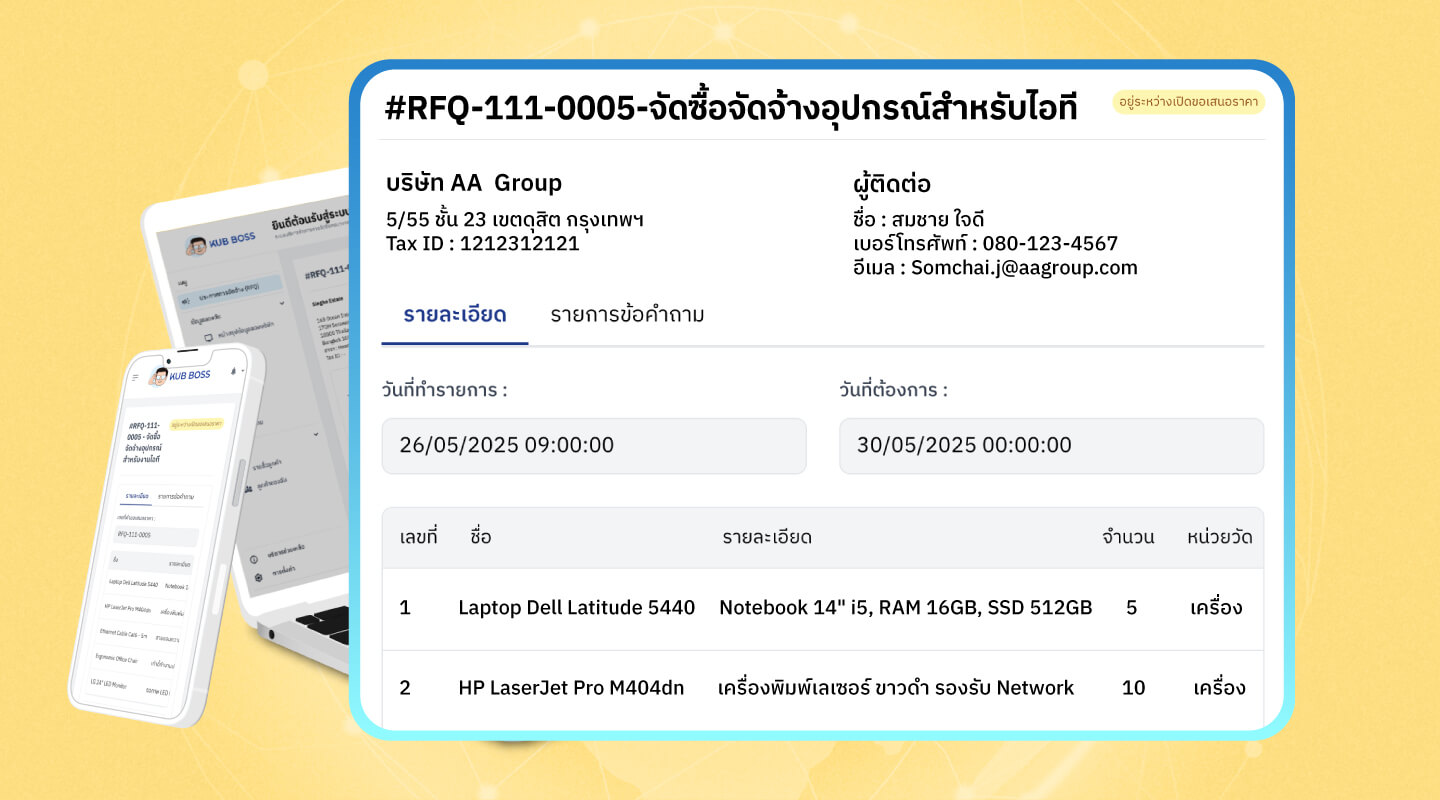Click the KUB BOSS logo on the laptop

(x=222, y=240)
